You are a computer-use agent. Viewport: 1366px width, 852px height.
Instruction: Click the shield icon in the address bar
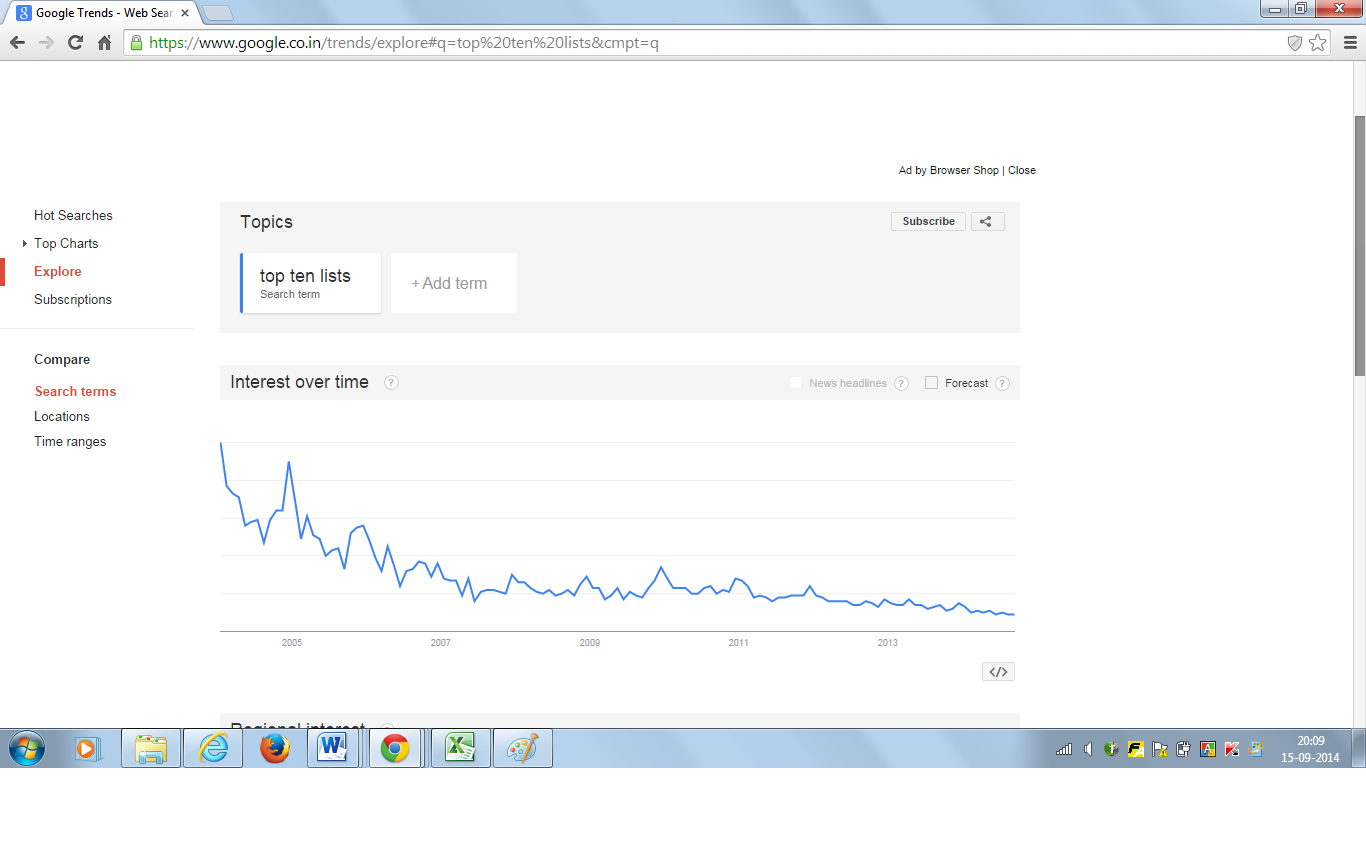(x=1295, y=43)
